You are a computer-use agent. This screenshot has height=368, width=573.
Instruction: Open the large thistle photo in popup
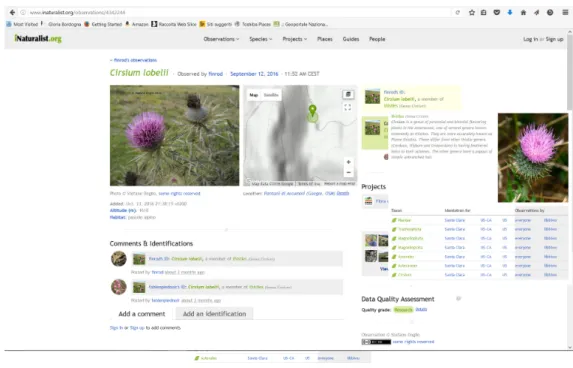pyautogui.click(x=533, y=158)
